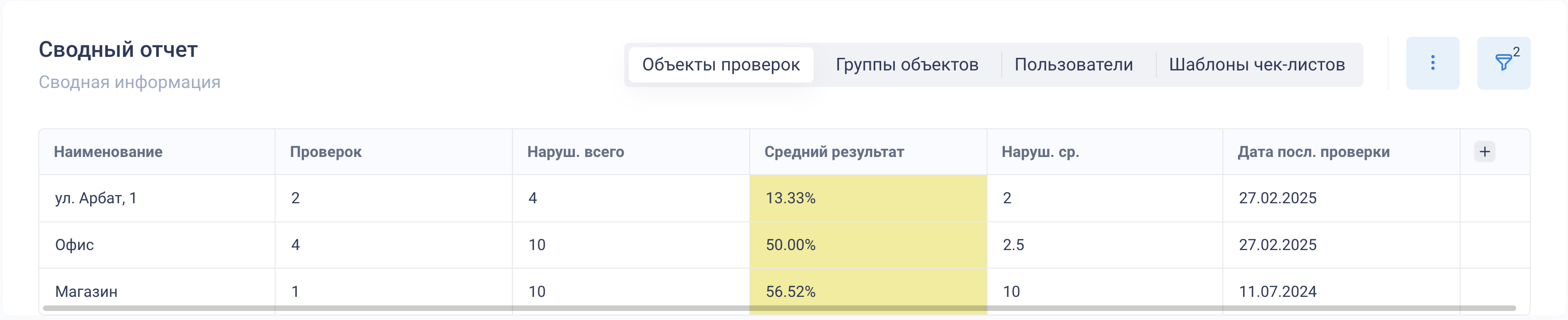Open the three-dot more options menu
The height and width of the screenshot is (320, 1568).
pos(1432,63)
